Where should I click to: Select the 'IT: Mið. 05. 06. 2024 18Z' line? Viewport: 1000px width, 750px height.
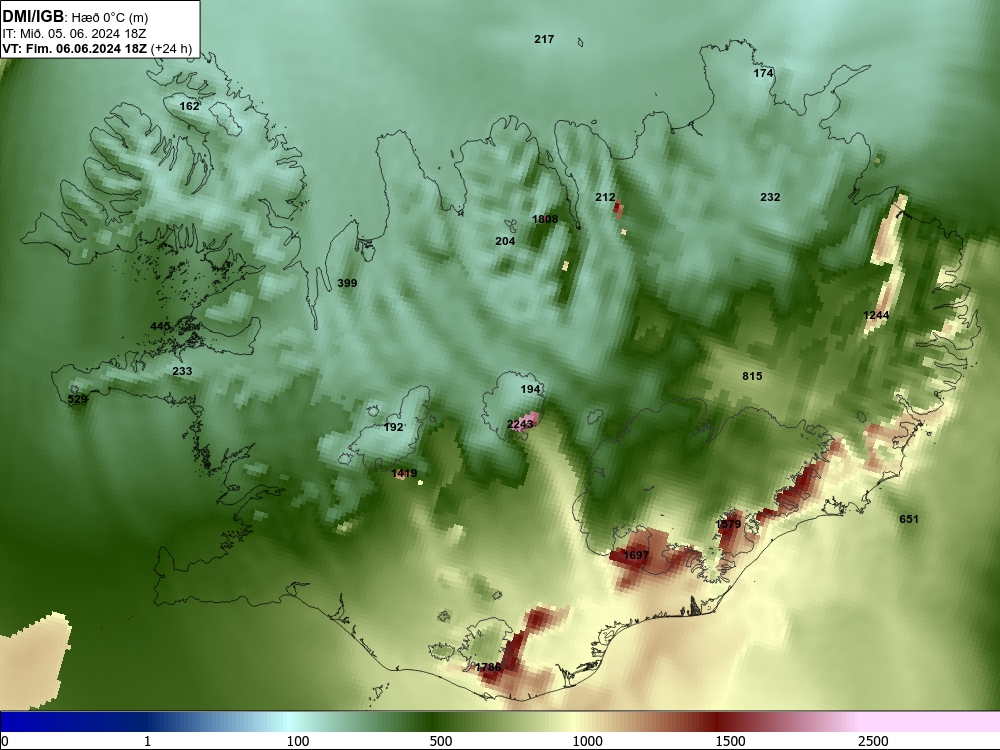click(x=75, y=34)
